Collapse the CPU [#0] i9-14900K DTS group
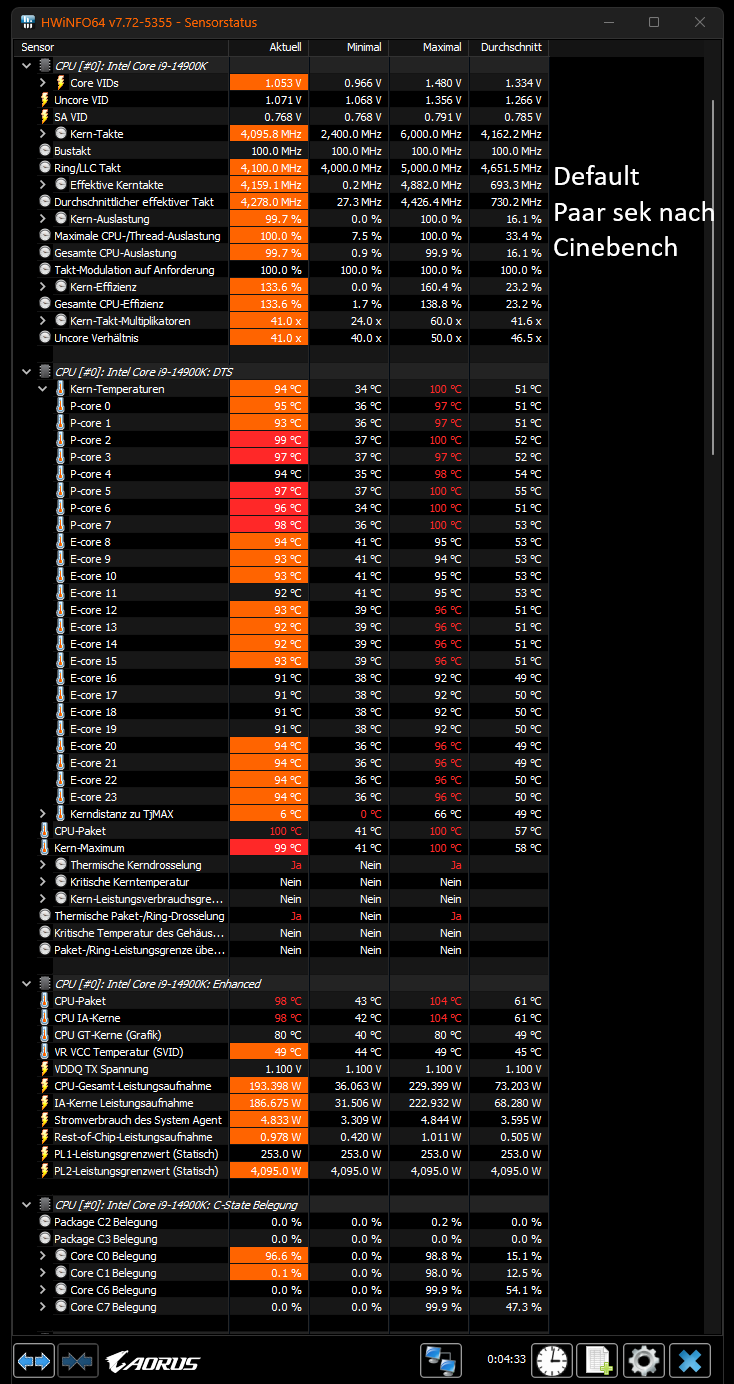This screenshot has width=734, height=1384. [26, 371]
